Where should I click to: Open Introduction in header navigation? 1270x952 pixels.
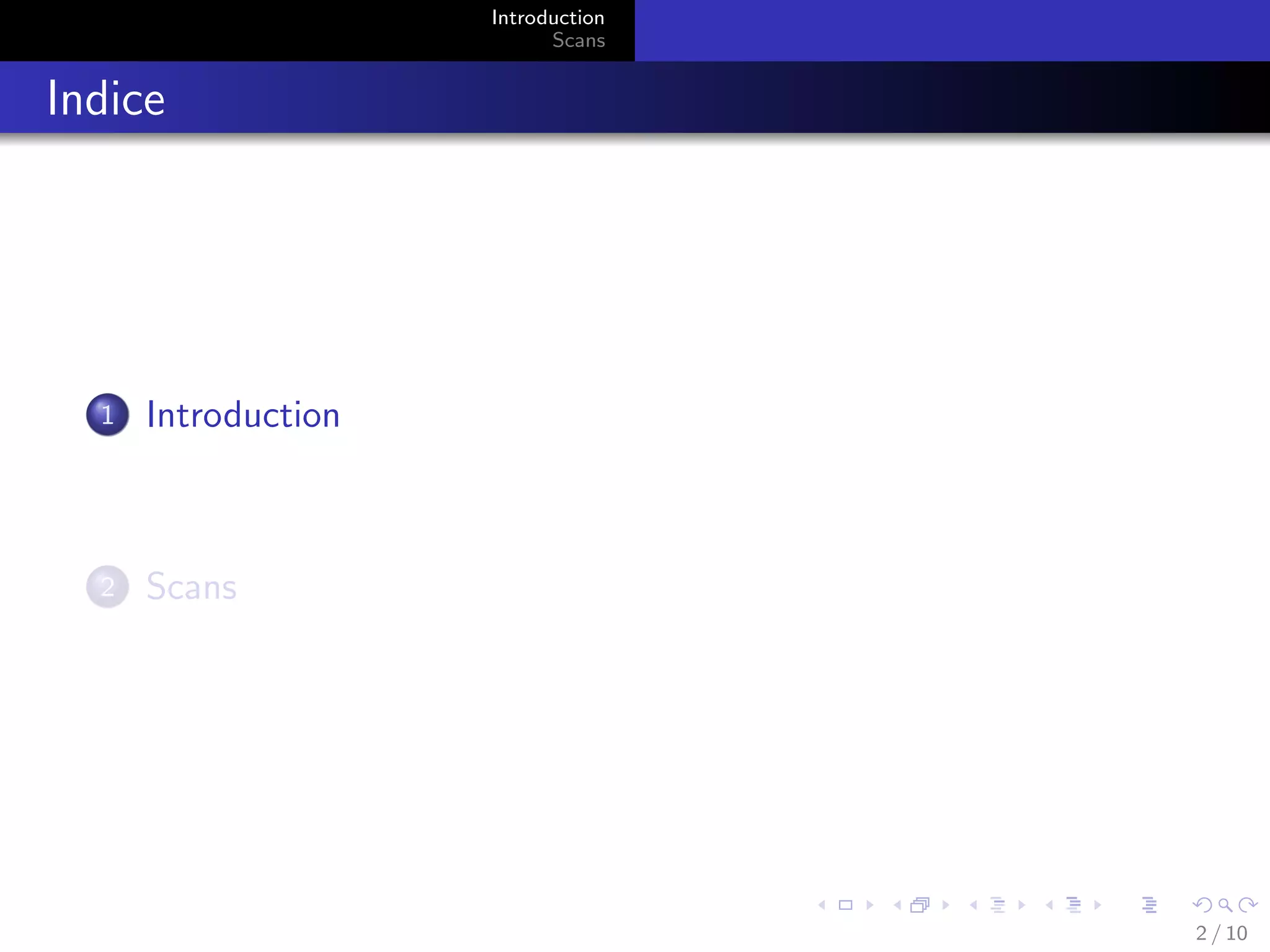click(x=548, y=17)
